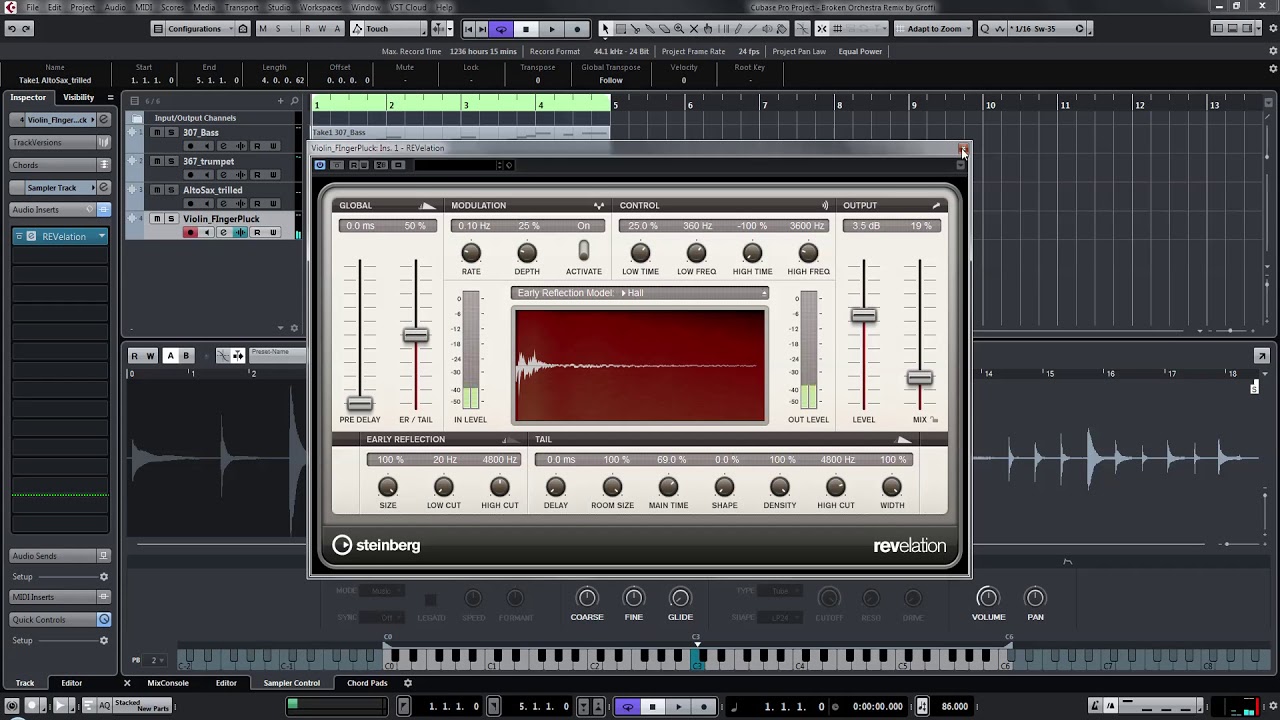Expand the MIDI Inserts inspector section
The image size is (1280, 720).
[60, 597]
